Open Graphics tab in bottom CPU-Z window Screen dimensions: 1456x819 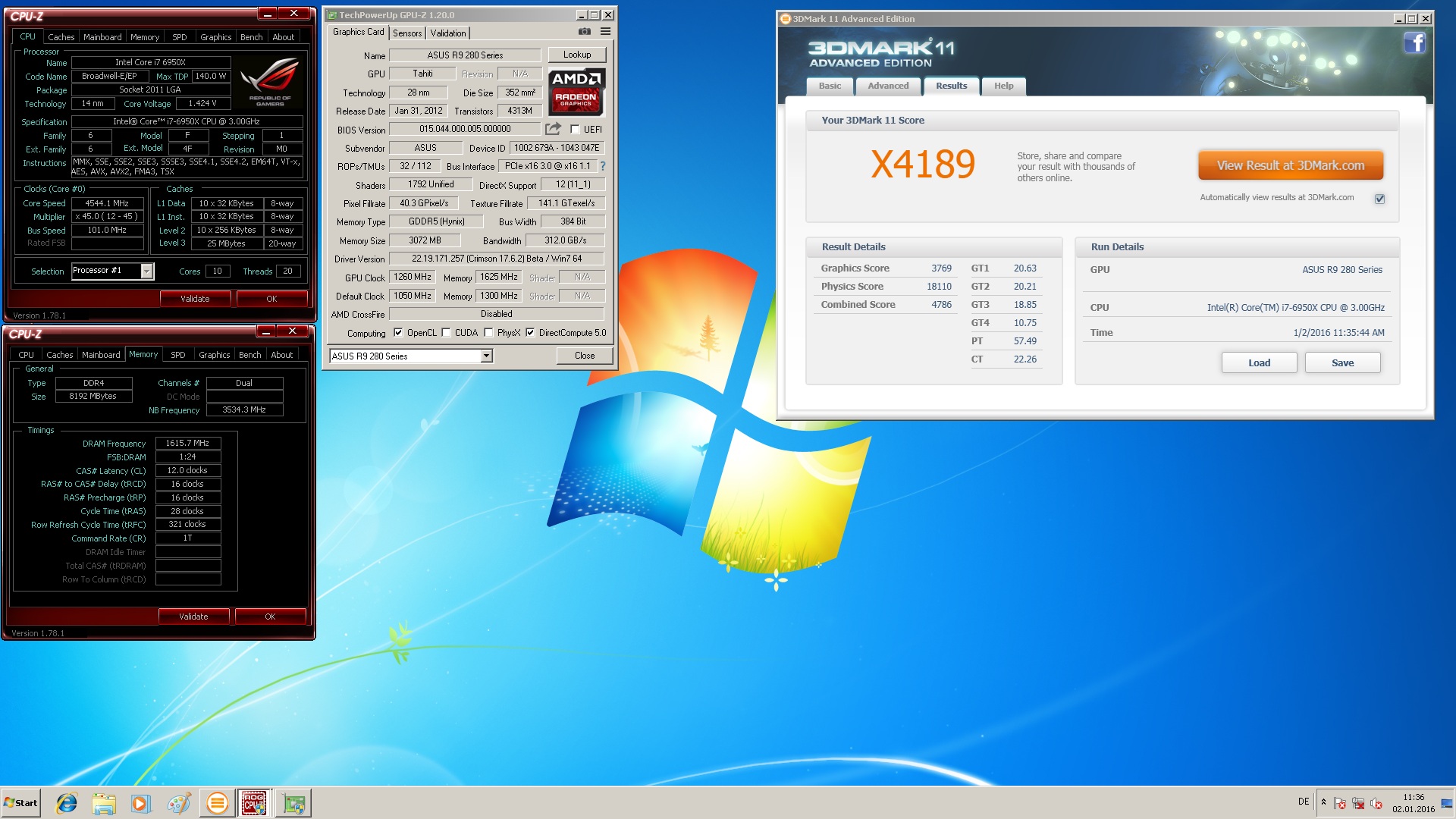click(x=215, y=355)
